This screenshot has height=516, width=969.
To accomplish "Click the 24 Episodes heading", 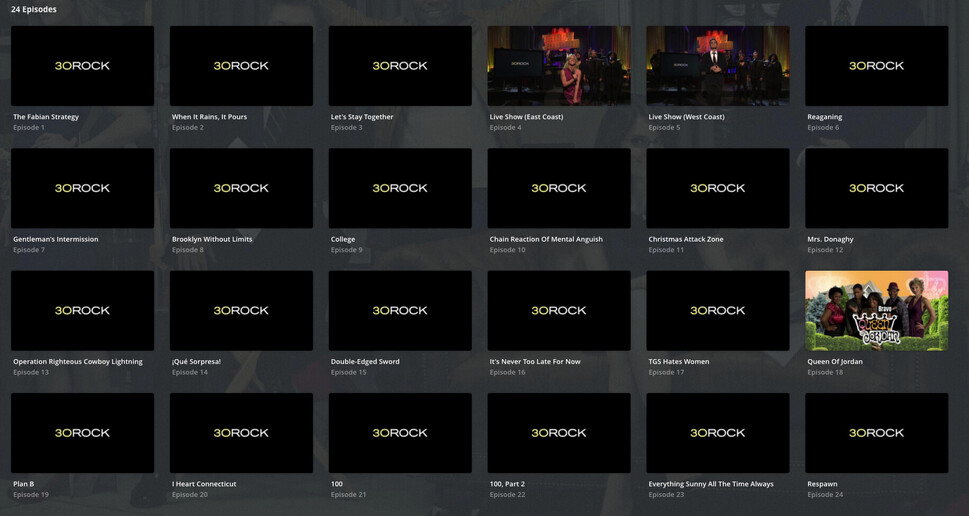I will pos(33,9).
